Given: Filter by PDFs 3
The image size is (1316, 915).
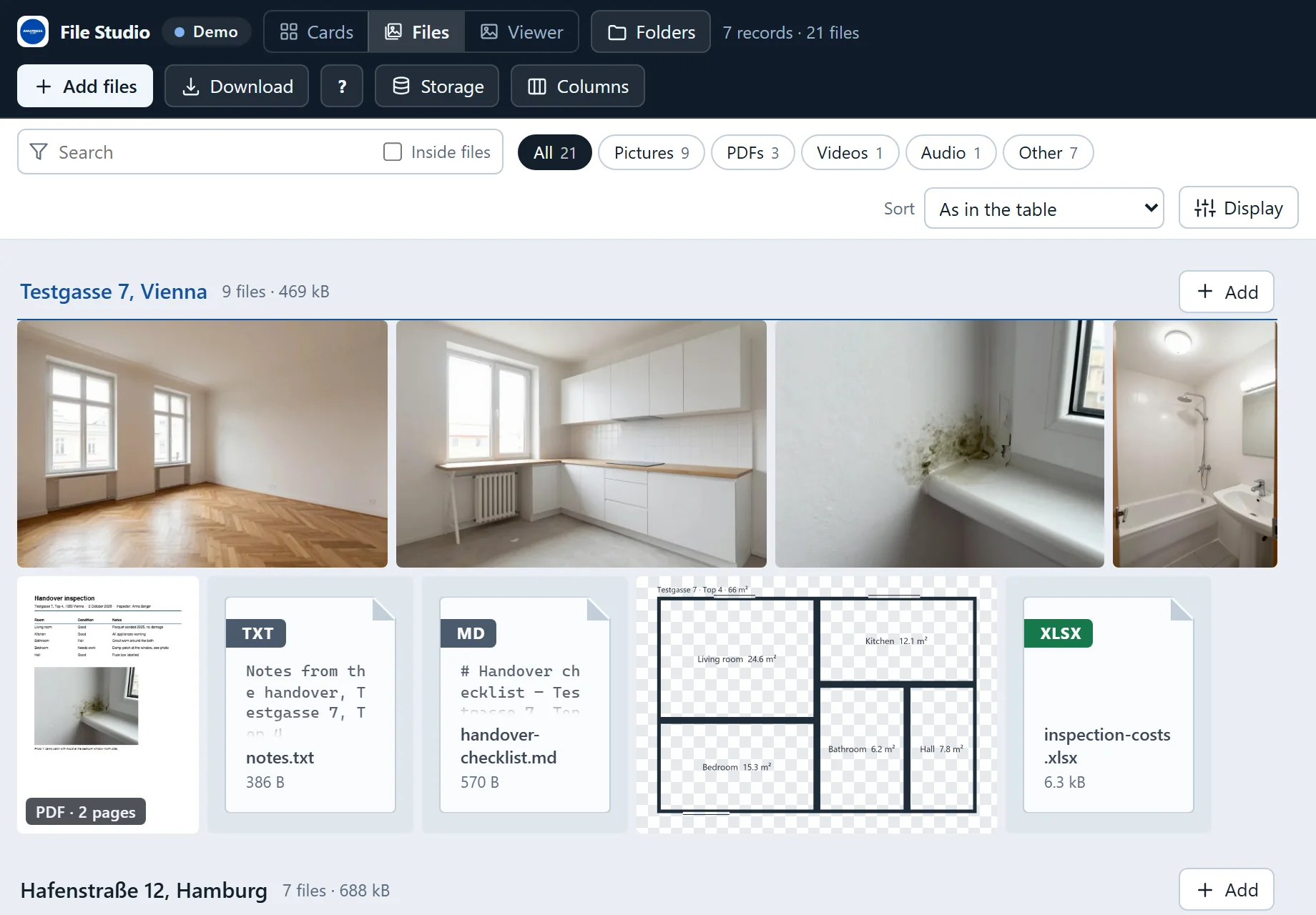Looking at the screenshot, I should (x=753, y=153).
